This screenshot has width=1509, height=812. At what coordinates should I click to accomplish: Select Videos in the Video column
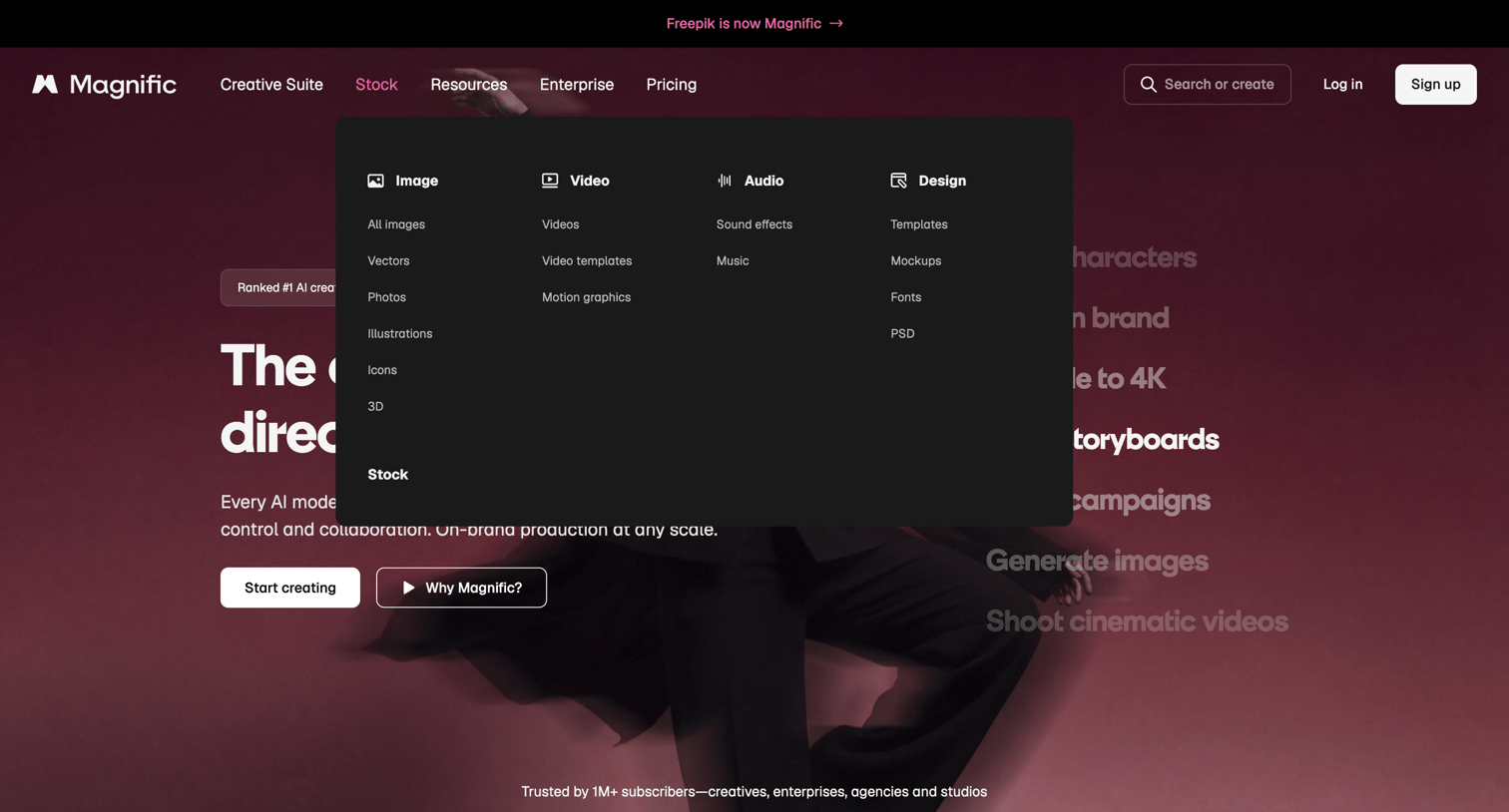tap(560, 224)
